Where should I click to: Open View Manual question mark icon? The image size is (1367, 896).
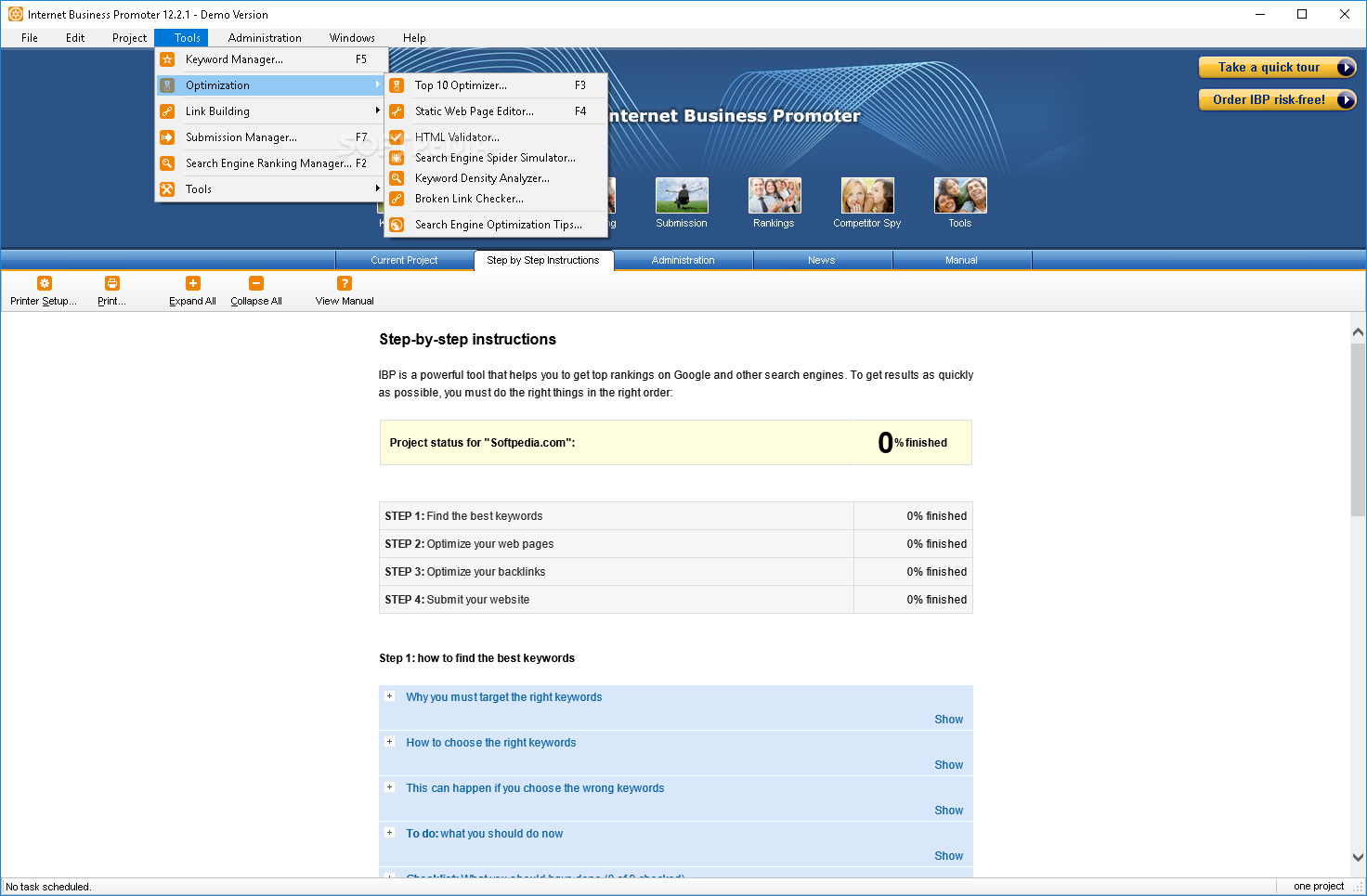click(x=345, y=283)
